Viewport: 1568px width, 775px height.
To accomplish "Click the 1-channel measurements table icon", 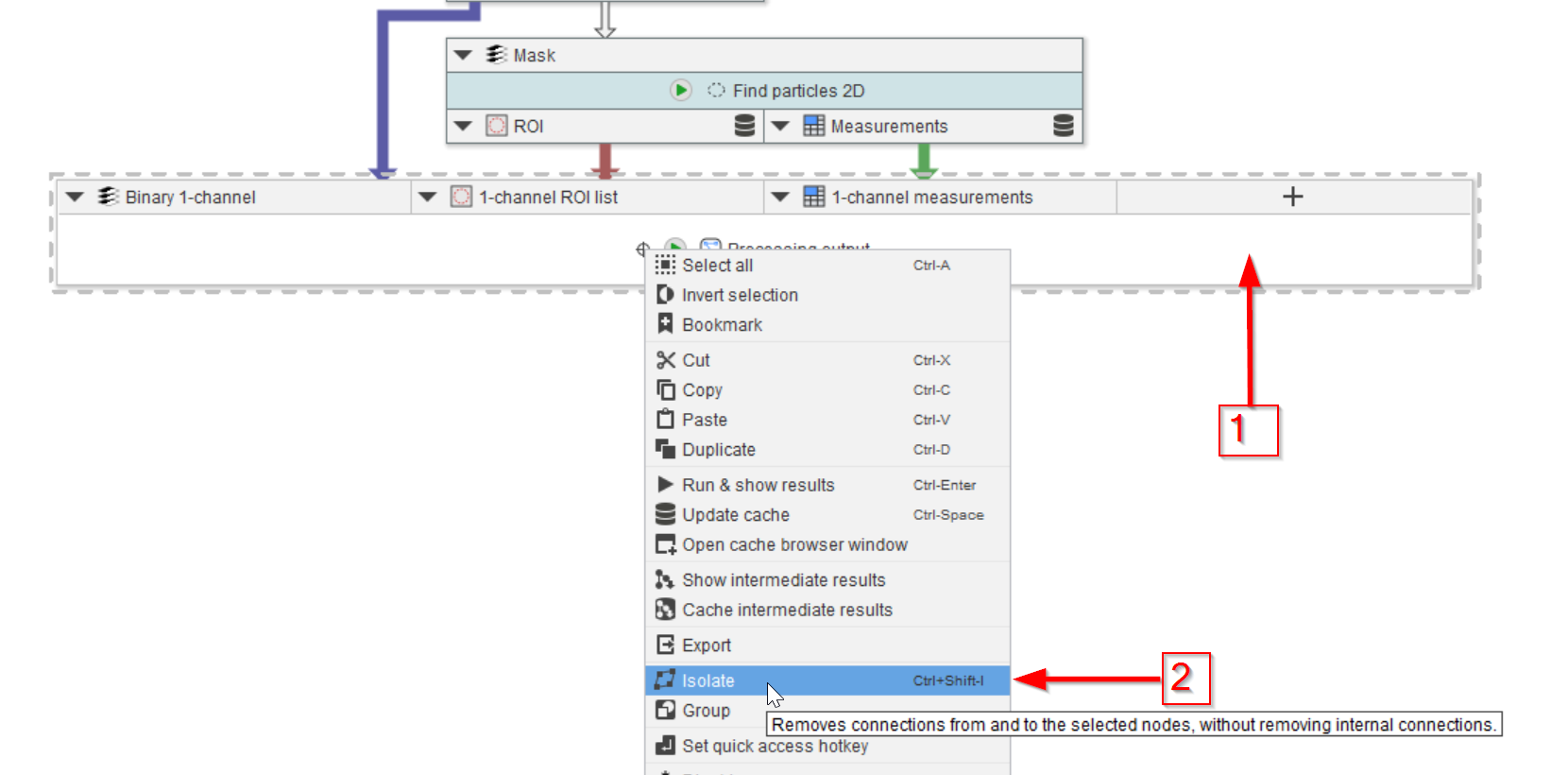I will point(813,197).
